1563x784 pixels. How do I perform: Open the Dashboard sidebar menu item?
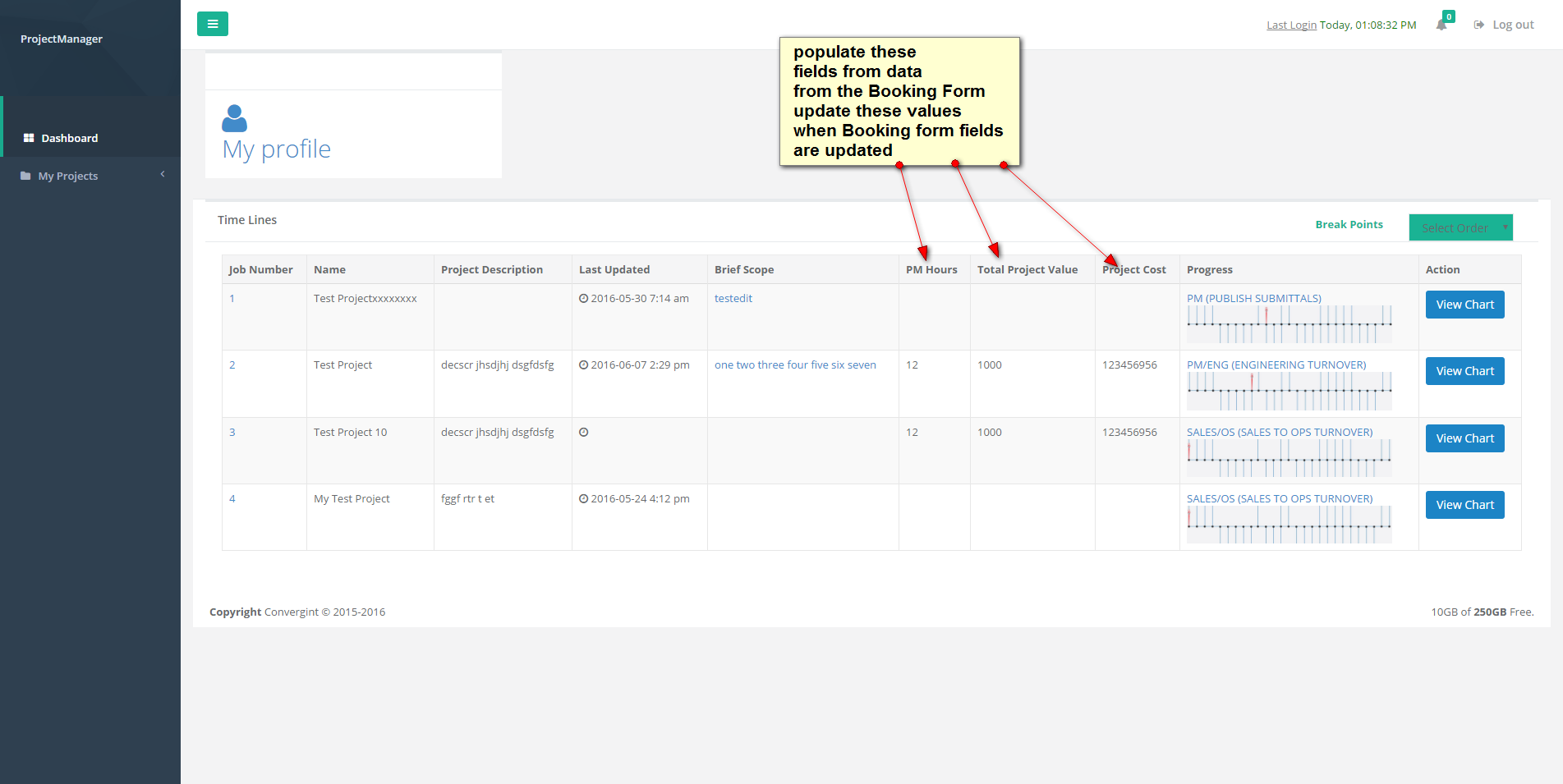[x=90, y=138]
